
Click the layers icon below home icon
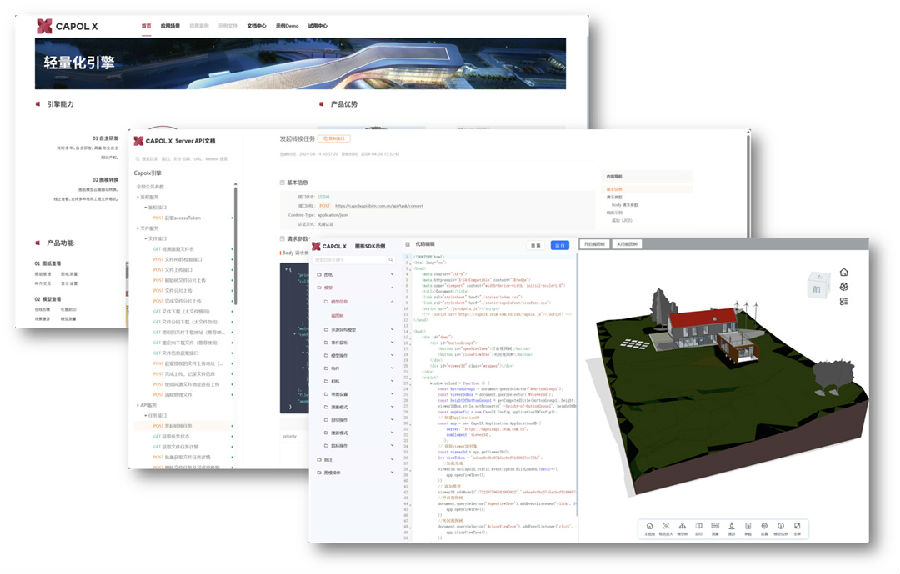point(844,287)
